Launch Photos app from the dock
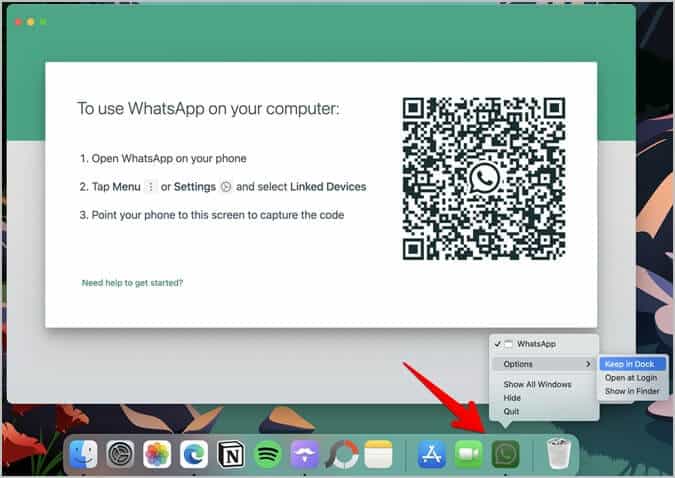The width and height of the screenshot is (675, 478). click(157, 454)
